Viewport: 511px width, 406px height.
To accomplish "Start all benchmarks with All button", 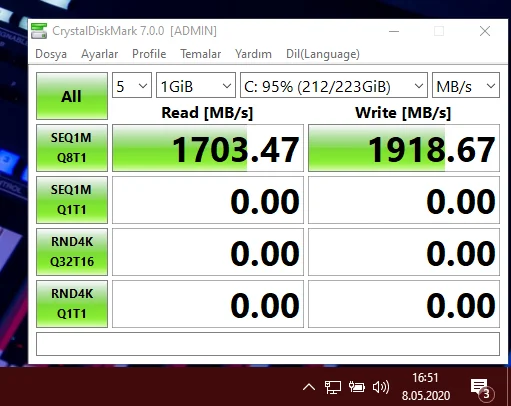I will click(x=72, y=96).
